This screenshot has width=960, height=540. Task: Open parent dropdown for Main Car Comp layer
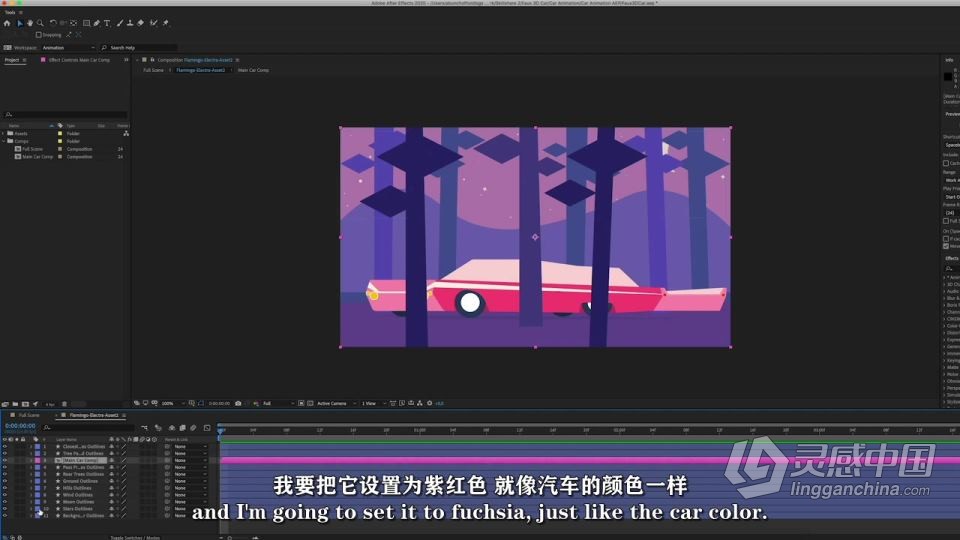pyautogui.click(x=190, y=460)
